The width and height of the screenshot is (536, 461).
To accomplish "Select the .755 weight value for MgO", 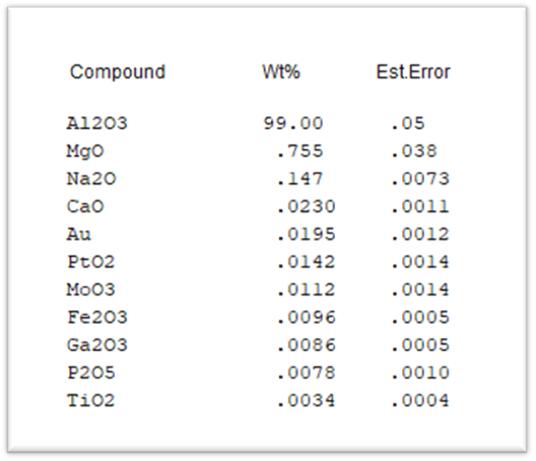I will pyautogui.click(x=300, y=151).
